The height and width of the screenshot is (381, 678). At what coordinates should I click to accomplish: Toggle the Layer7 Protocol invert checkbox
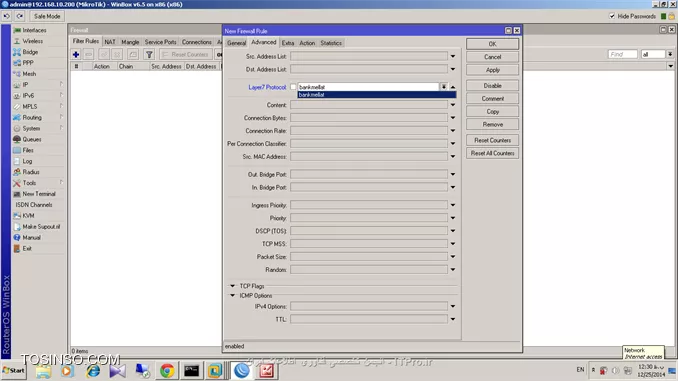293,87
